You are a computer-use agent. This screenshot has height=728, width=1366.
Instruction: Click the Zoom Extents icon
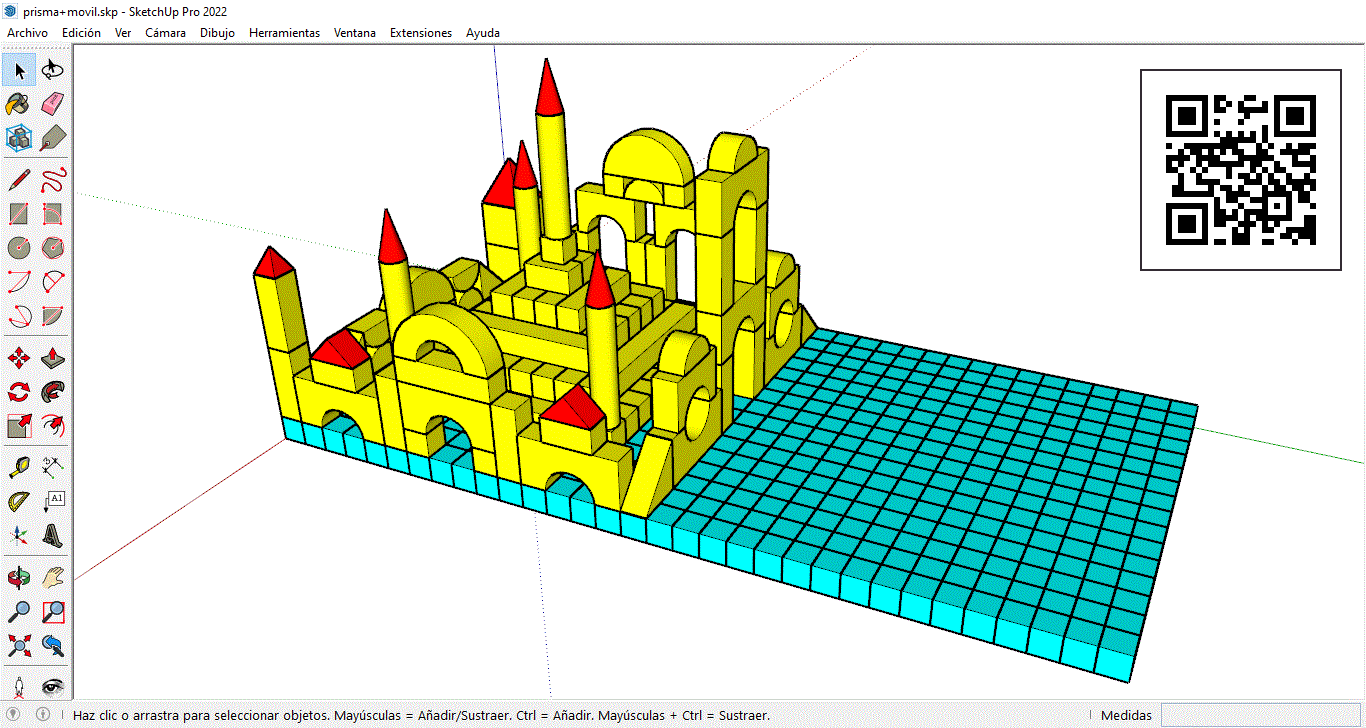[18, 645]
